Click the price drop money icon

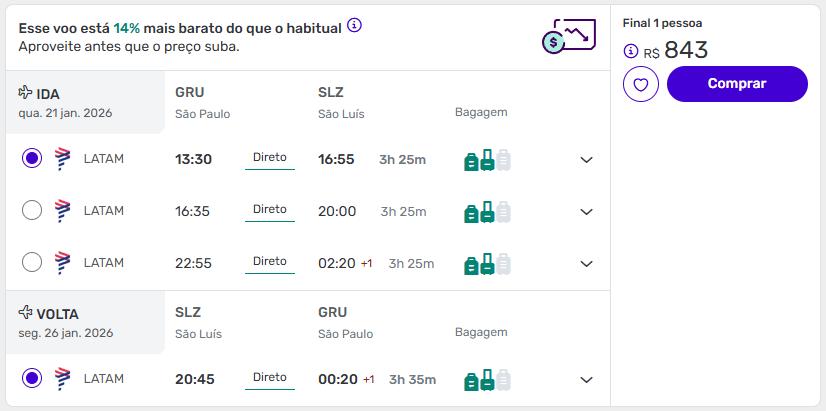566,38
